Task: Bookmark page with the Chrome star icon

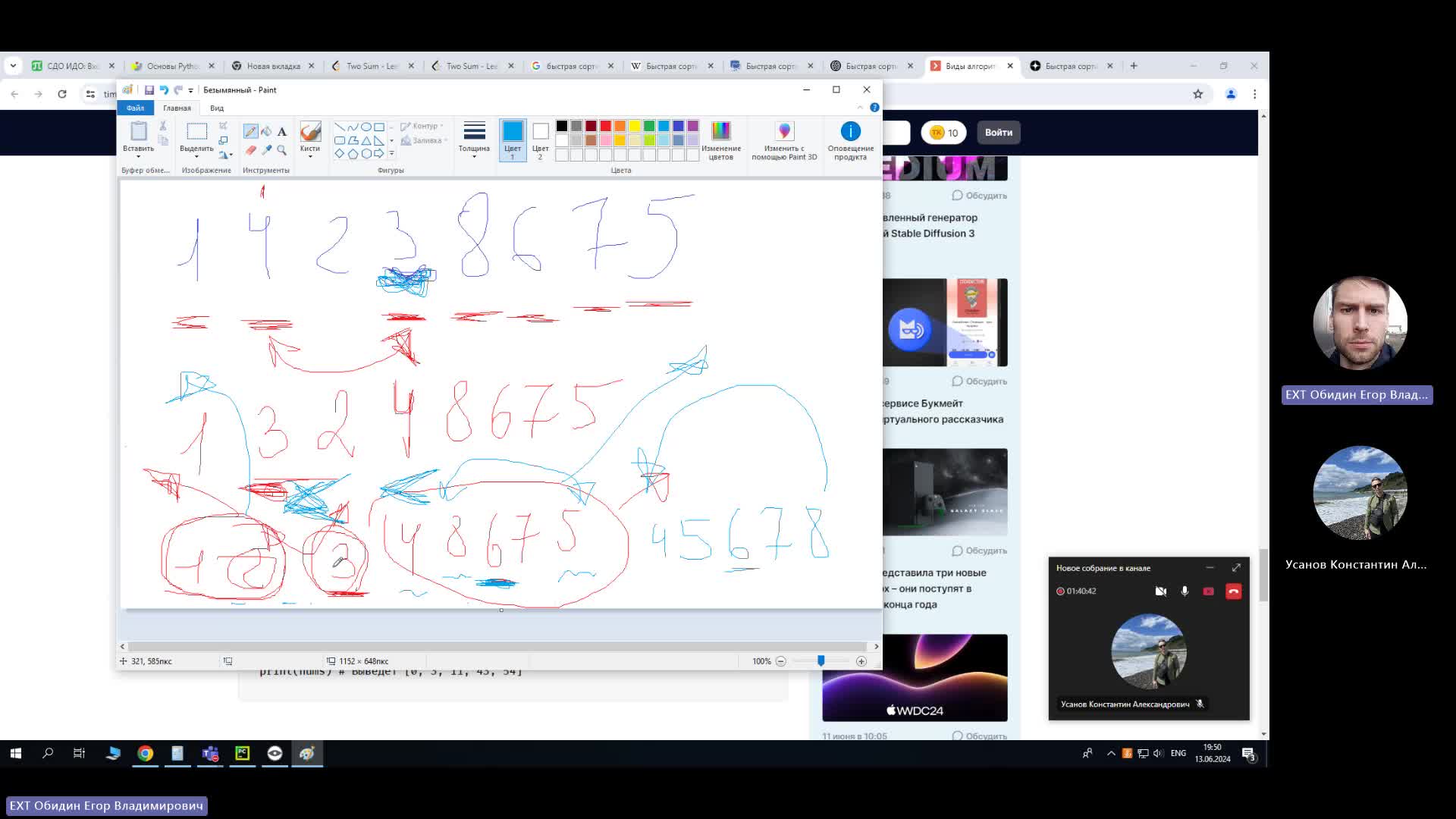Action: [1198, 94]
